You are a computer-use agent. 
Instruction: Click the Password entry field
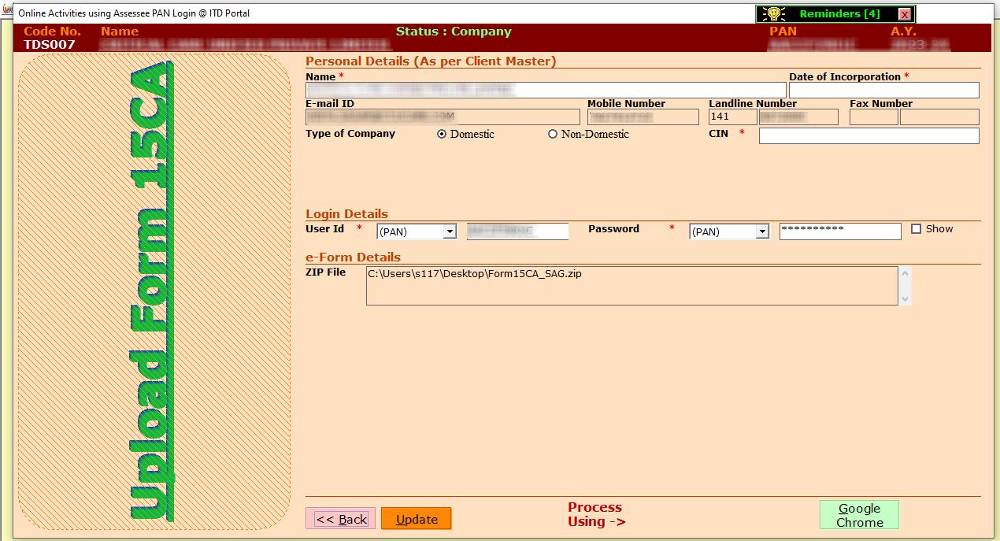[840, 231]
